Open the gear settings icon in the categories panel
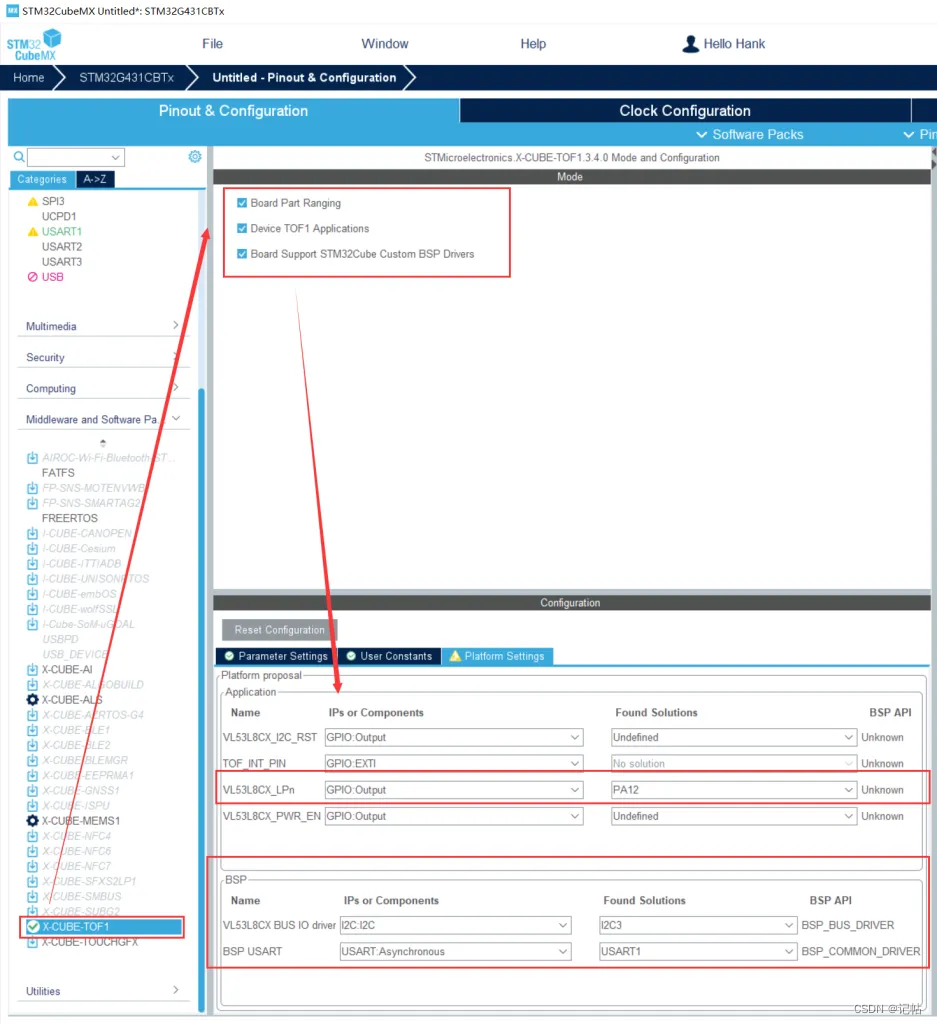Viewport: 937px width, 1024px height. click(x=195, y=157)
